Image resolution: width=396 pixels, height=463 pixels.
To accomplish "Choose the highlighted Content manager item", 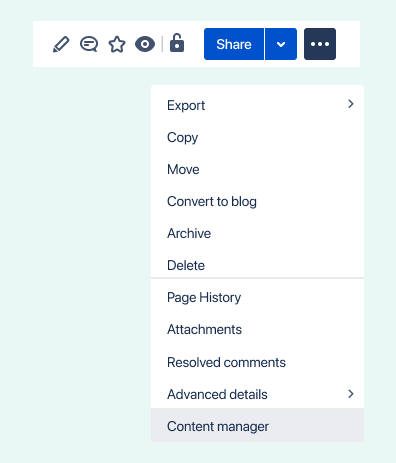I will tap(257, 426).
